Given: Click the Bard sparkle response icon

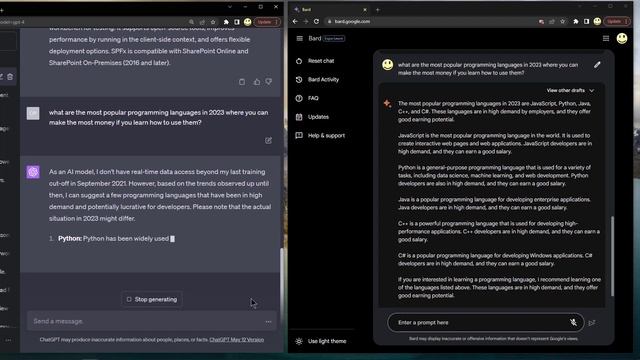Looking at the screenshot, I should (x=387, y=104).
